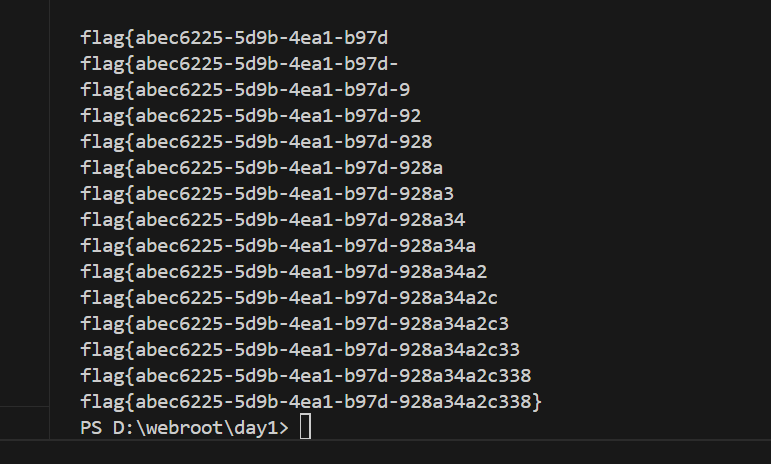771x464 pixels.
Task: Click the output line ending in '-928a34a2c'
Action: point(289,298)
